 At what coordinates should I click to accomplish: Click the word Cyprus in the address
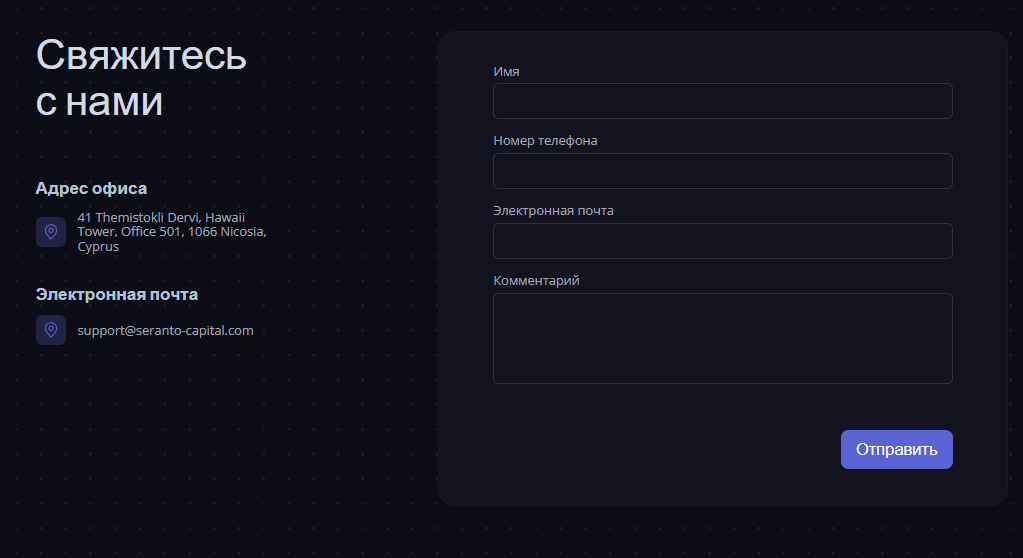[x=98, y=247]
